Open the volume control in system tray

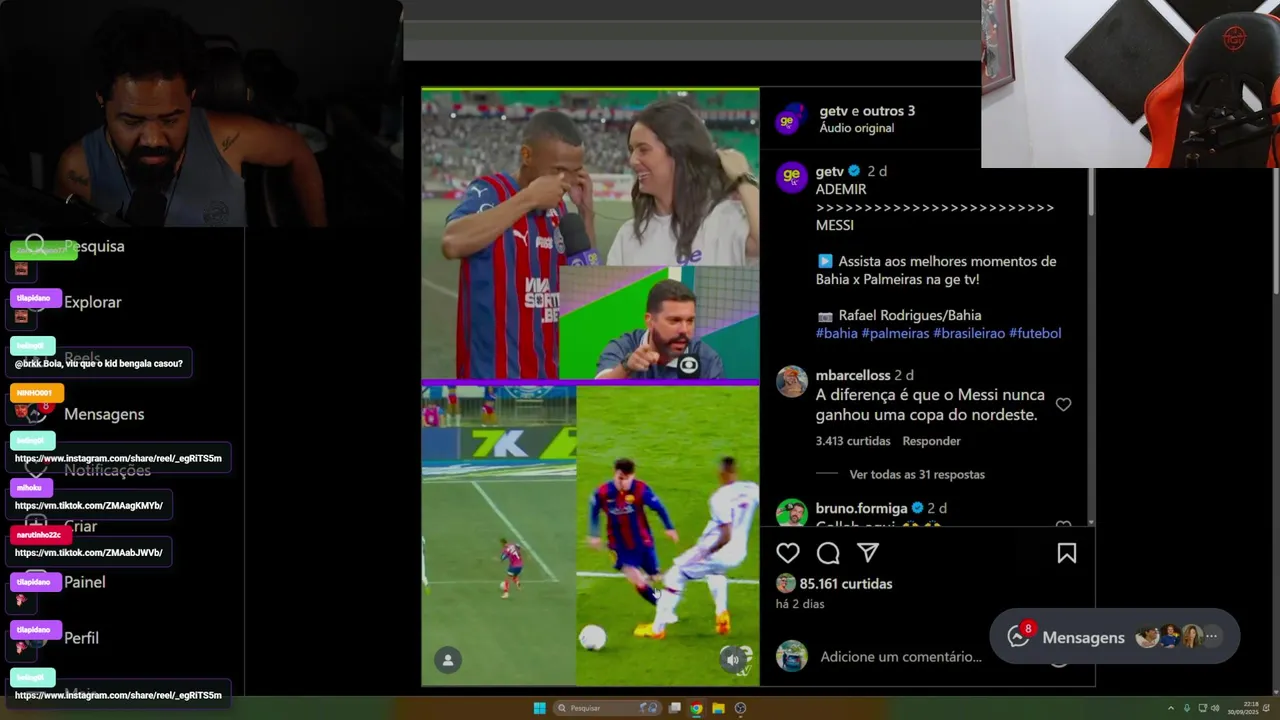point(1216,708)
